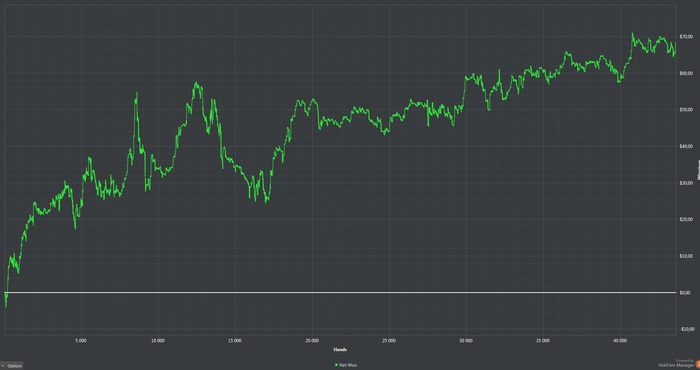Click the $70,00 winnings axis label
The image size is (700, 370).
click(x=686, y=36)
